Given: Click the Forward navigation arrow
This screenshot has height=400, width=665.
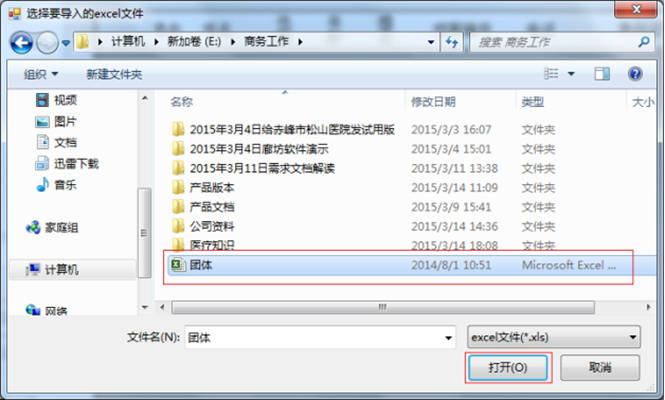Looking at the screenshot, I should pos(47,42).
